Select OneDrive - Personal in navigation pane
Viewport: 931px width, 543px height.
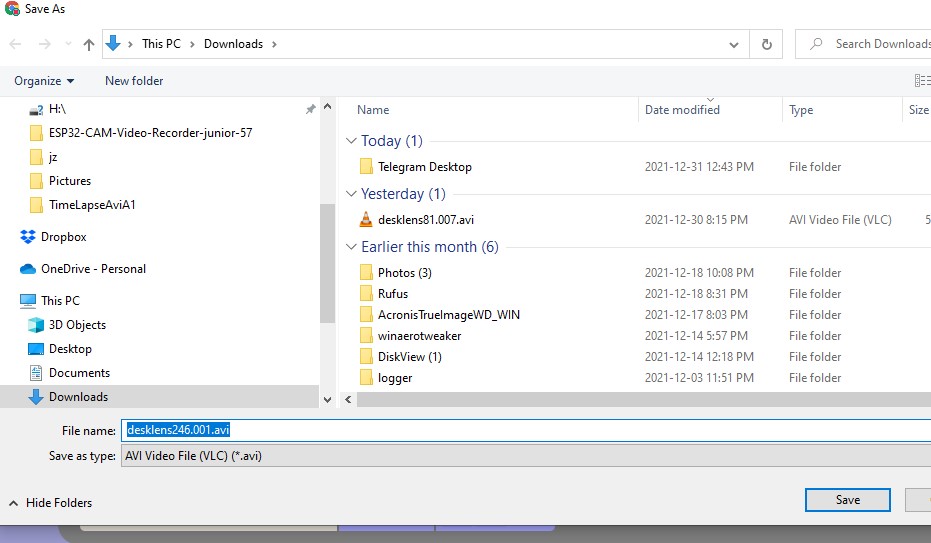point(93,269)
